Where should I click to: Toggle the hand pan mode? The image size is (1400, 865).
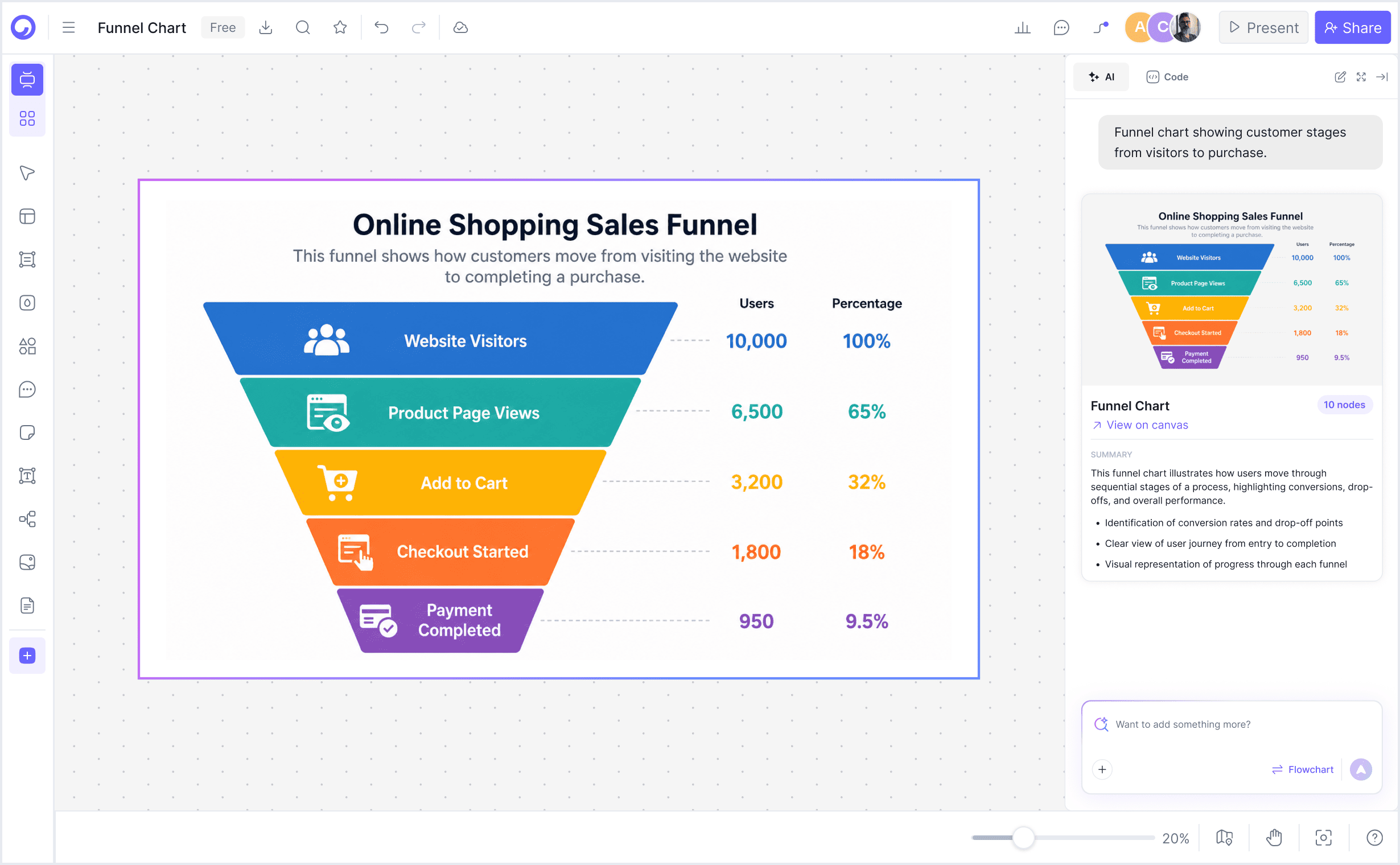tap(1274, 838)
